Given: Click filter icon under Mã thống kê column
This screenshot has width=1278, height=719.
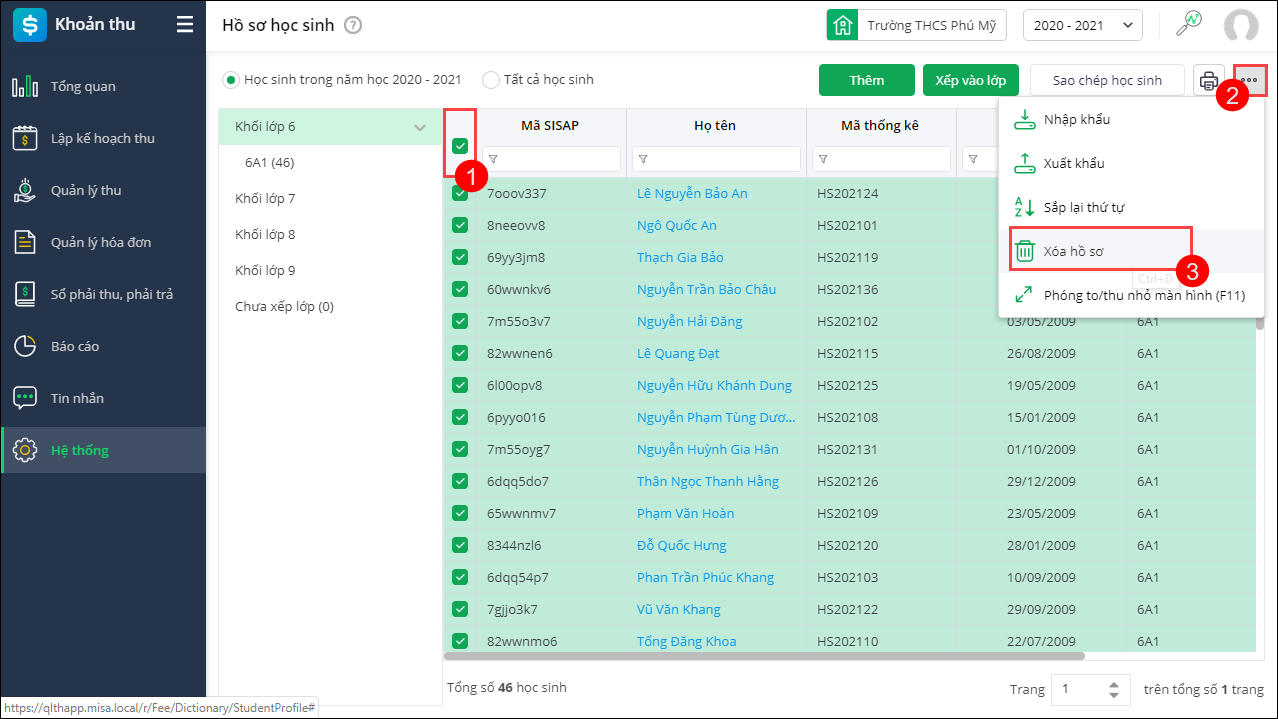Looking at the screenshot, I should point(824,159).
